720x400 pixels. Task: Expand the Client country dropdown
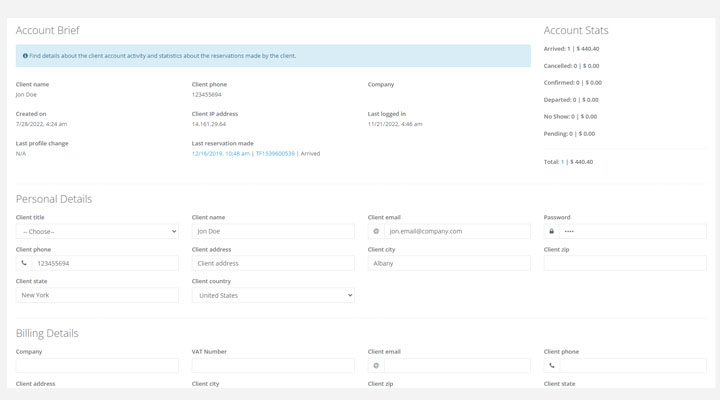(273, 295)
